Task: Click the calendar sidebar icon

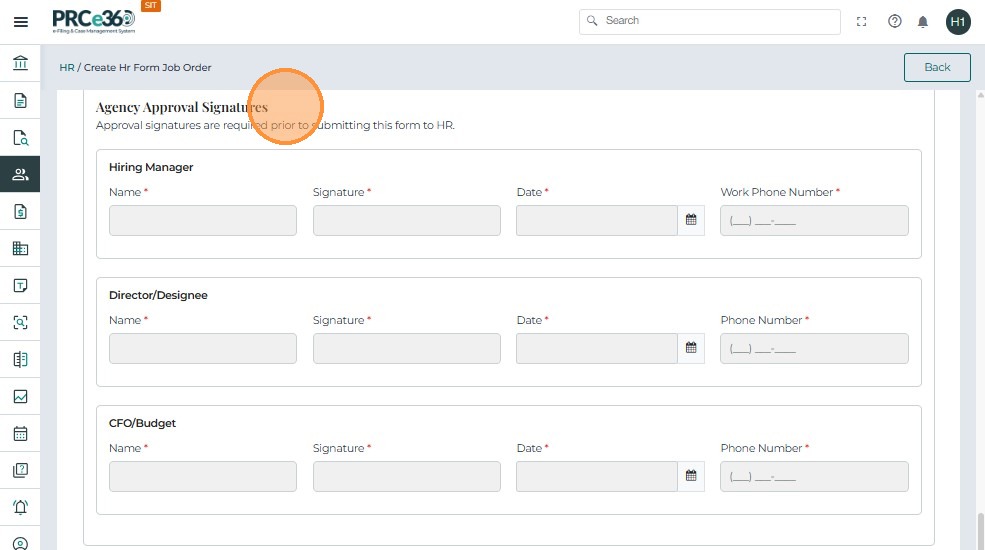Action: point(20,434)
